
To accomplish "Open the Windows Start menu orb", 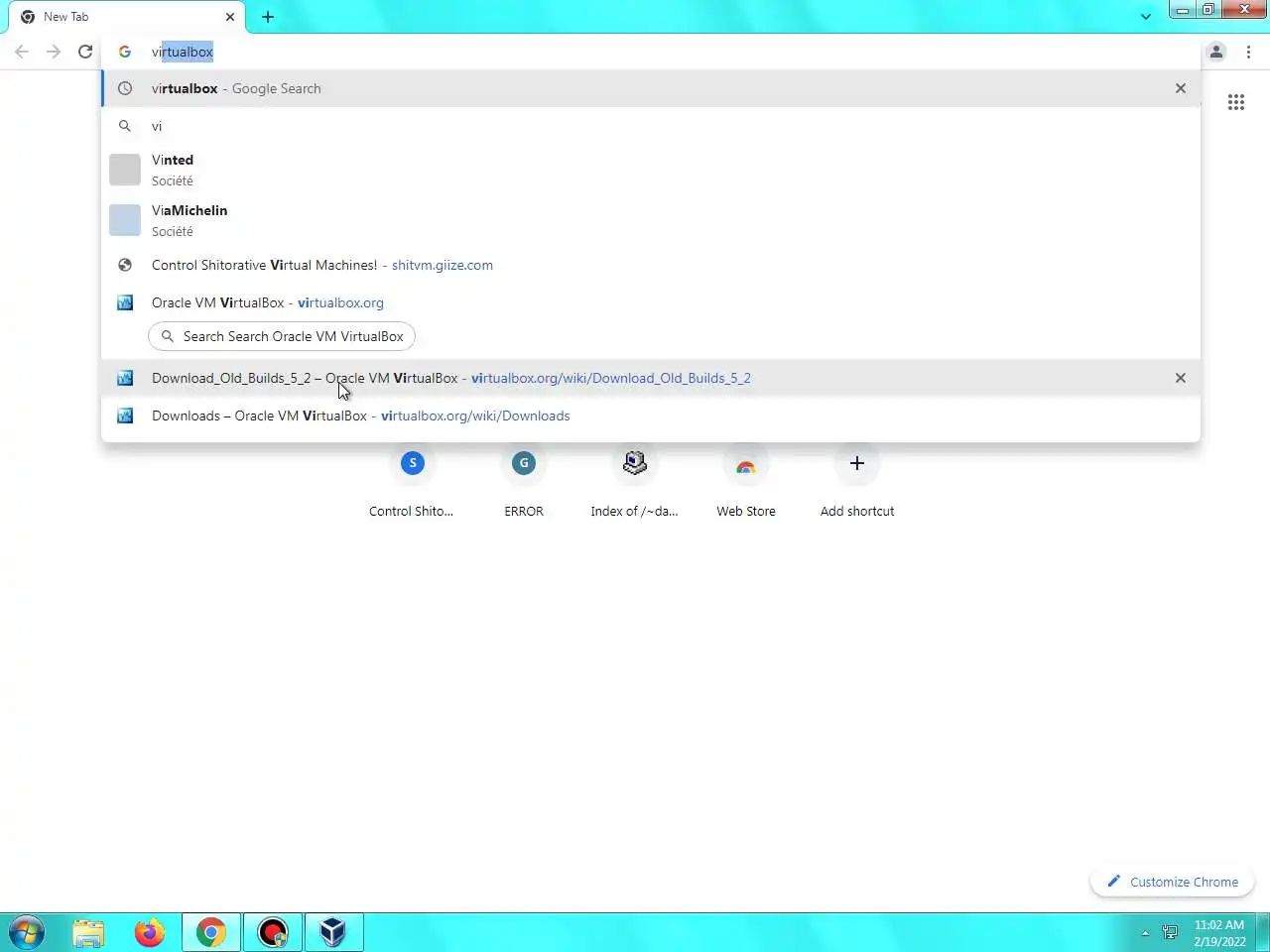I will (27, 932).
